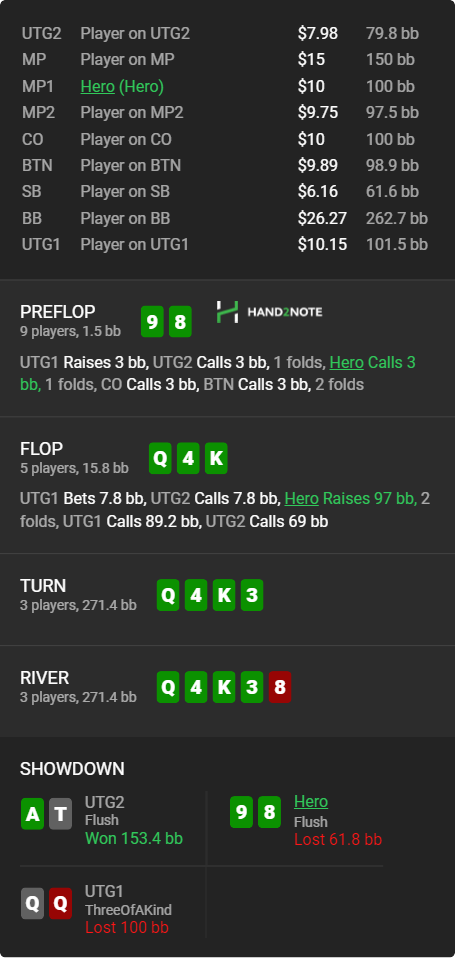Screen dimensions: 455x958
Task: Click the red Q card of UTG1
Action: (60, 903)
